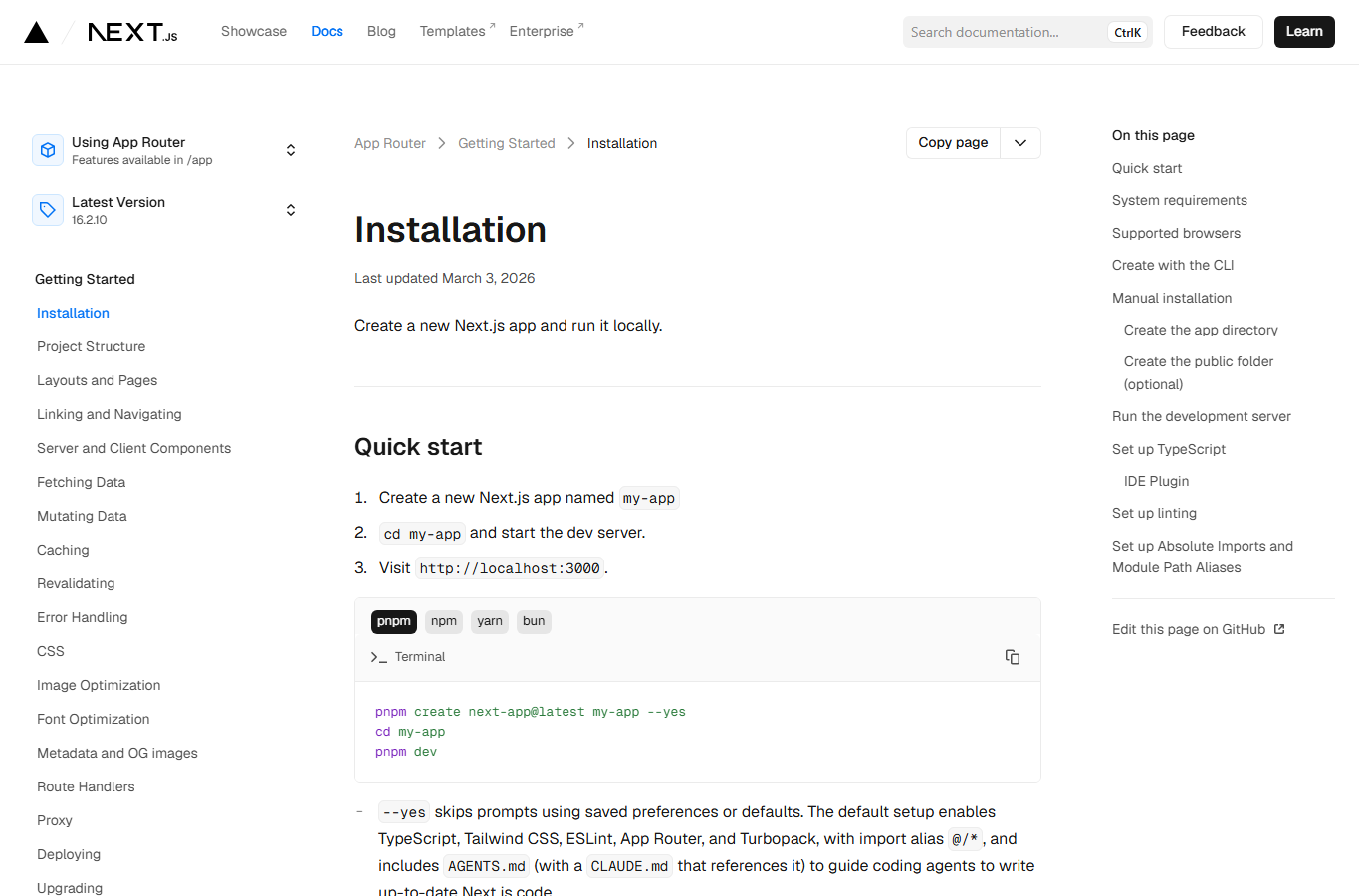Open the Enterprise nav item
The image size is (1359, 896).
coord(547,32)
